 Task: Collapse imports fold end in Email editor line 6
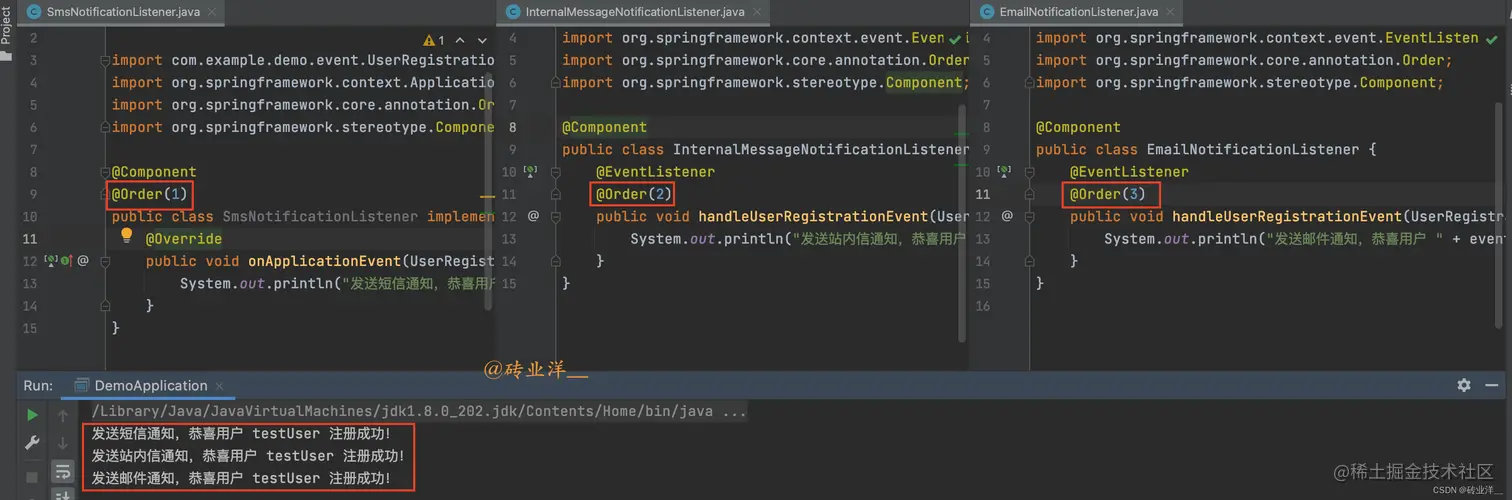click(x=1030, y=83)
